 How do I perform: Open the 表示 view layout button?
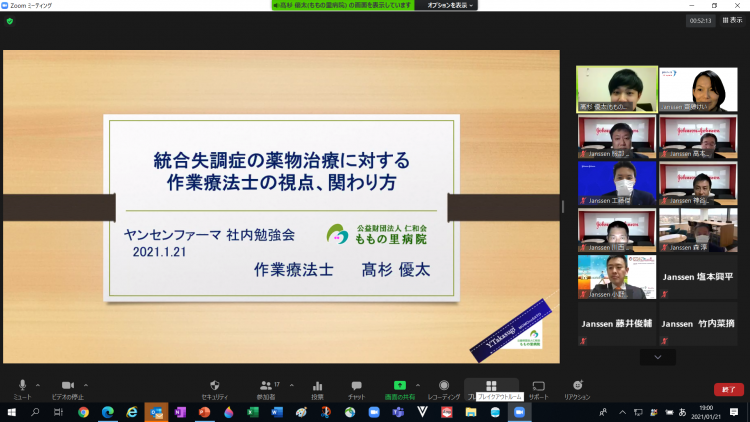tap(732, 20)
